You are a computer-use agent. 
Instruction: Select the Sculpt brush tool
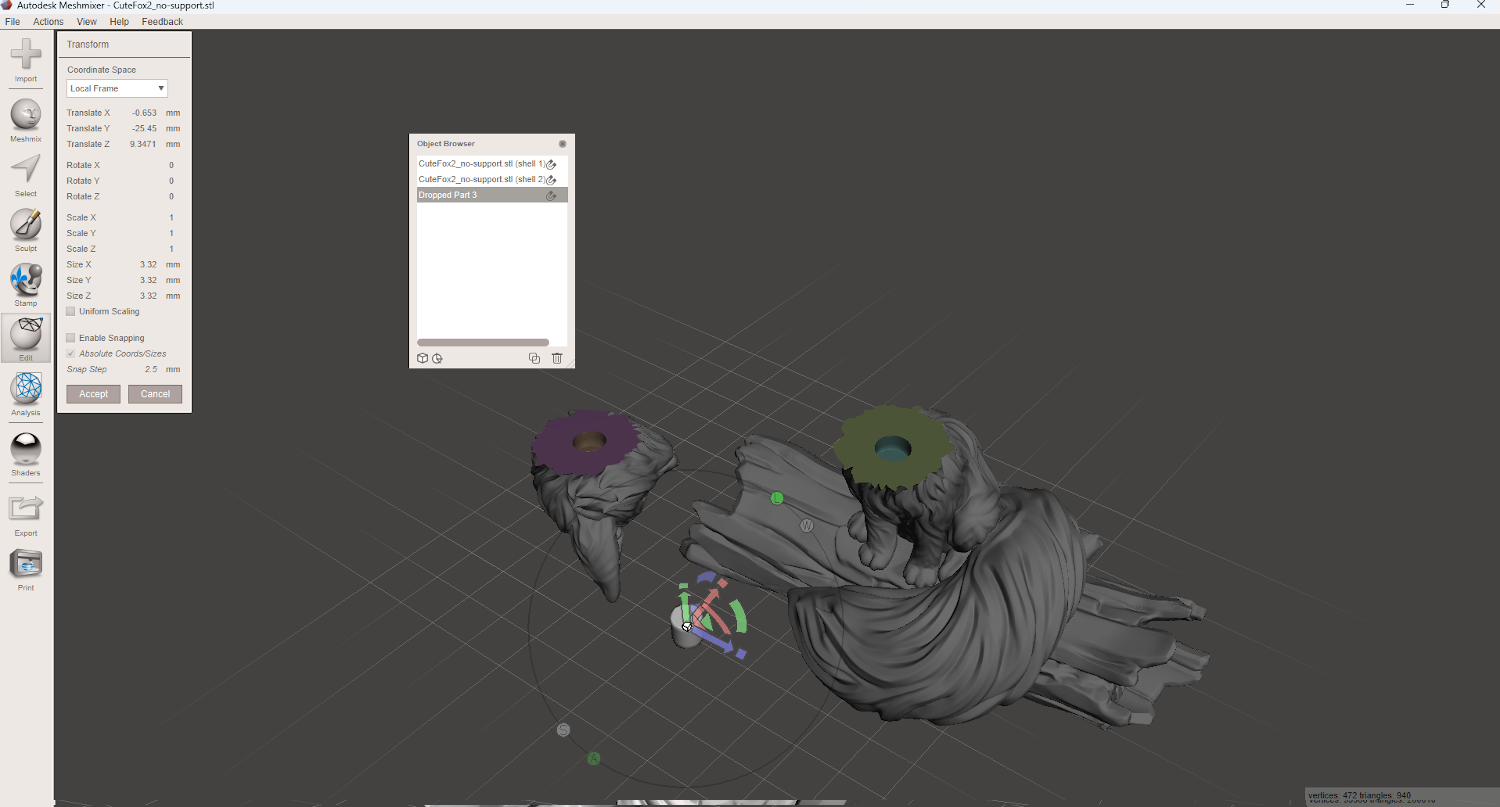click(26, 224)
